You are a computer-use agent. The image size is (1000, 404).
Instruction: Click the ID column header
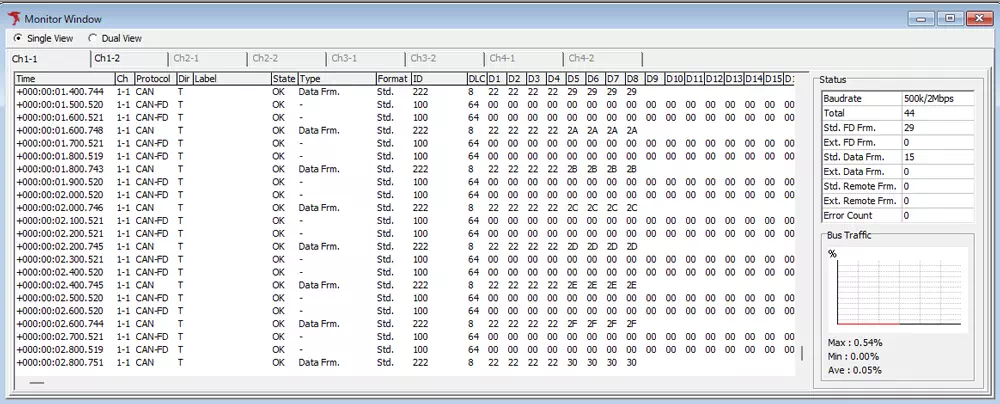coord(437,78)
